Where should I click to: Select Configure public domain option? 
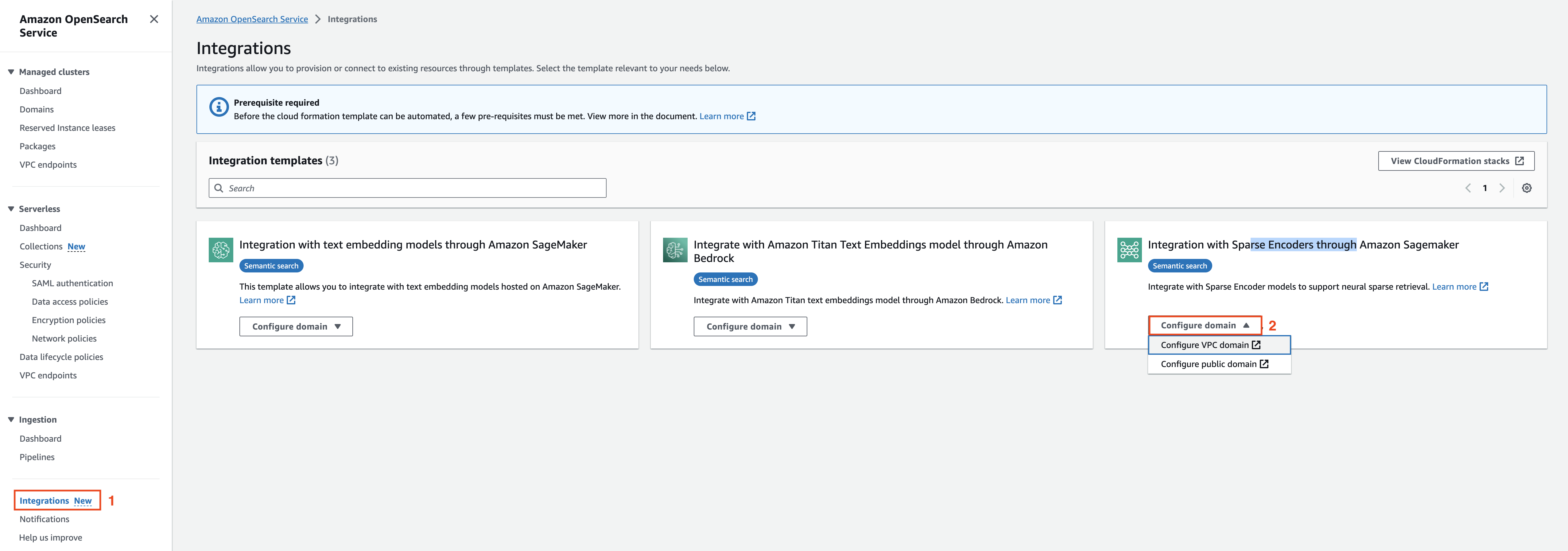coord(1214,364)
